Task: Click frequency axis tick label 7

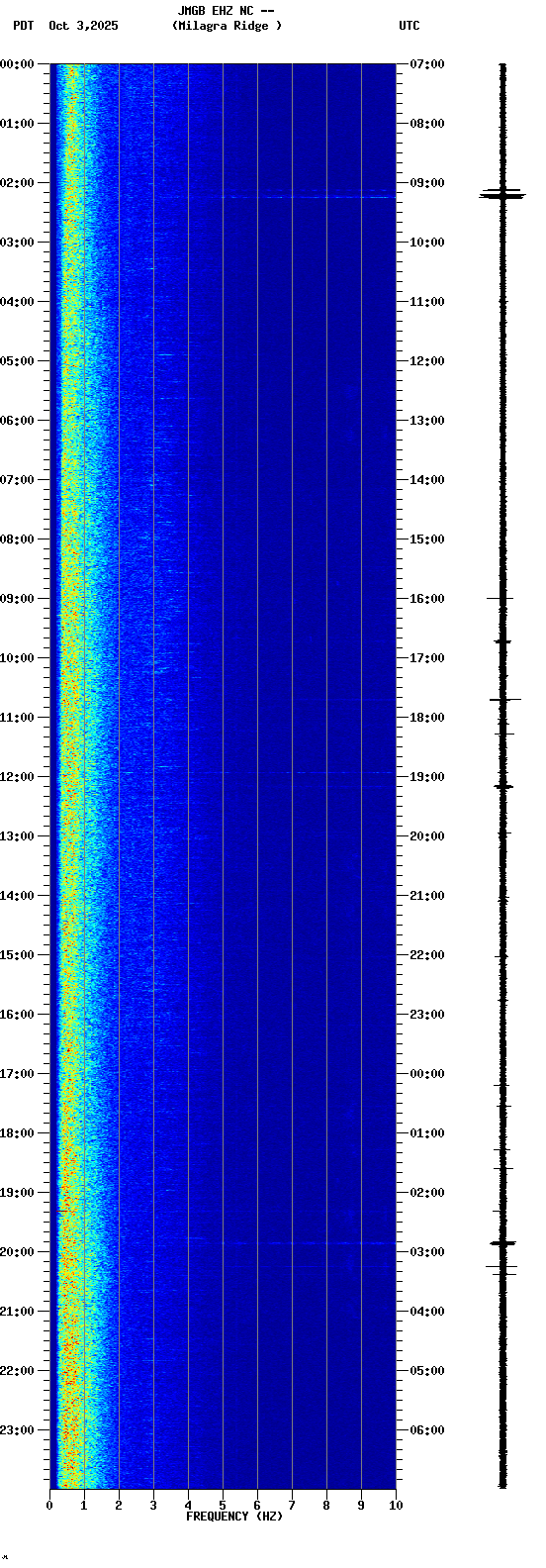Action: coord(292,1506)
